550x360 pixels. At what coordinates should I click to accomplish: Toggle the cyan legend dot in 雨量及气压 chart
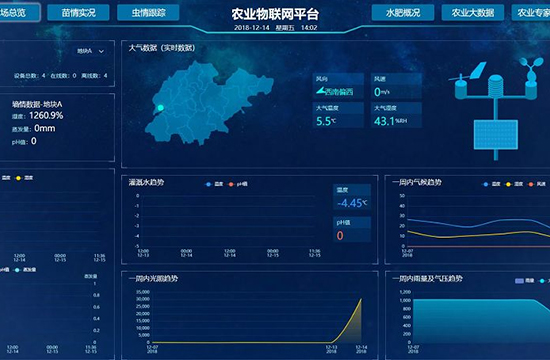click(542, 281)
